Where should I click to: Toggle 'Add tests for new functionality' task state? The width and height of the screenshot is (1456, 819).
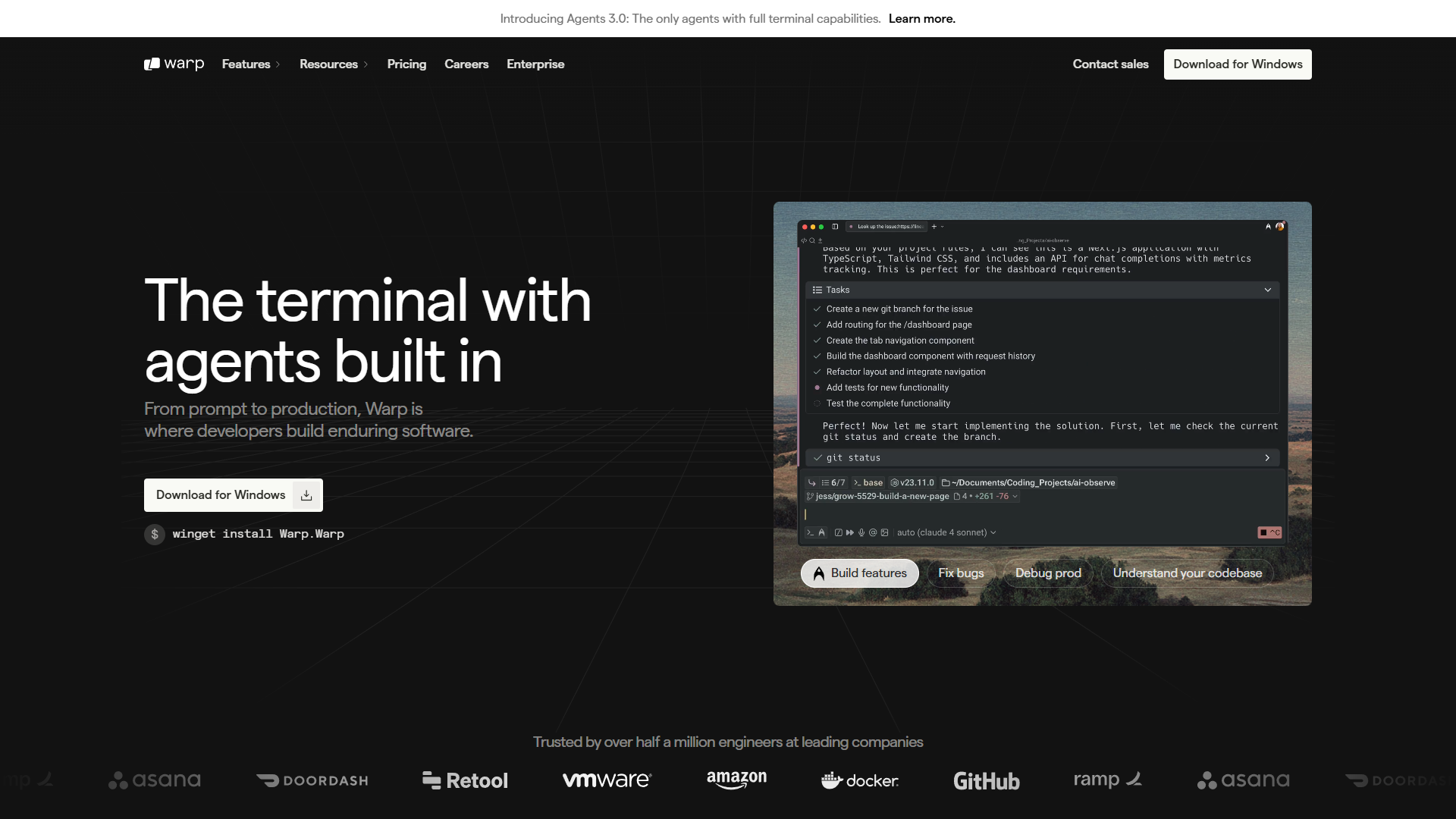tap(817, 388)
